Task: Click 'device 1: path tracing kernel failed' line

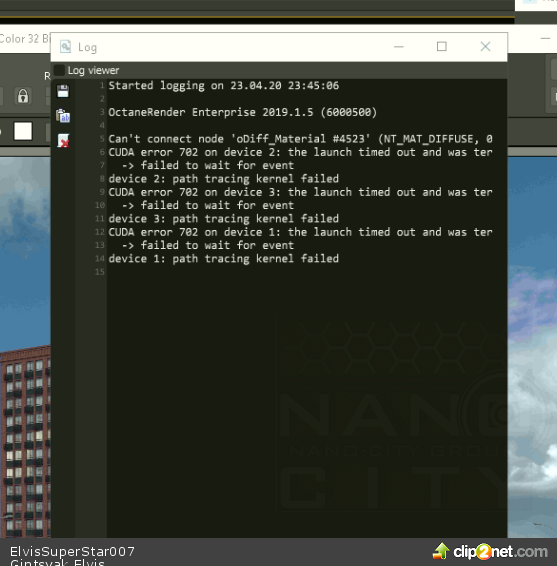Action: (x=224, y=259)
